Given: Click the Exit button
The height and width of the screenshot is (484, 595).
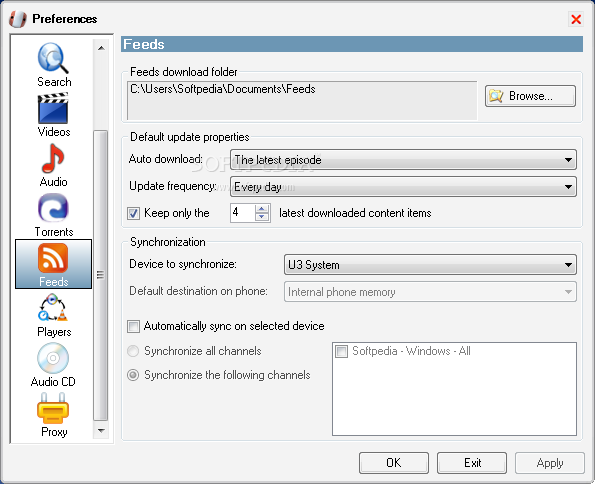Looking at the screenshot, I should pyautogui.click(x=472, y=463).
